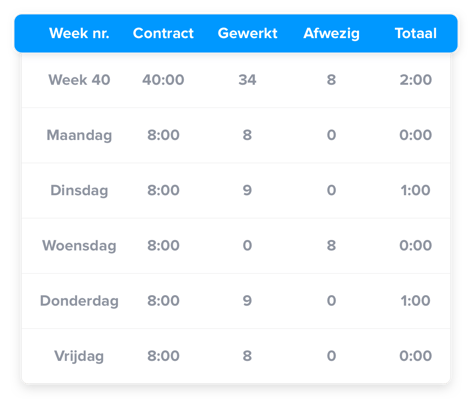This screenshot has height=399, width=472.
Task: Click Donderdag's 1:00 total cell
Action: pos(416,301)
